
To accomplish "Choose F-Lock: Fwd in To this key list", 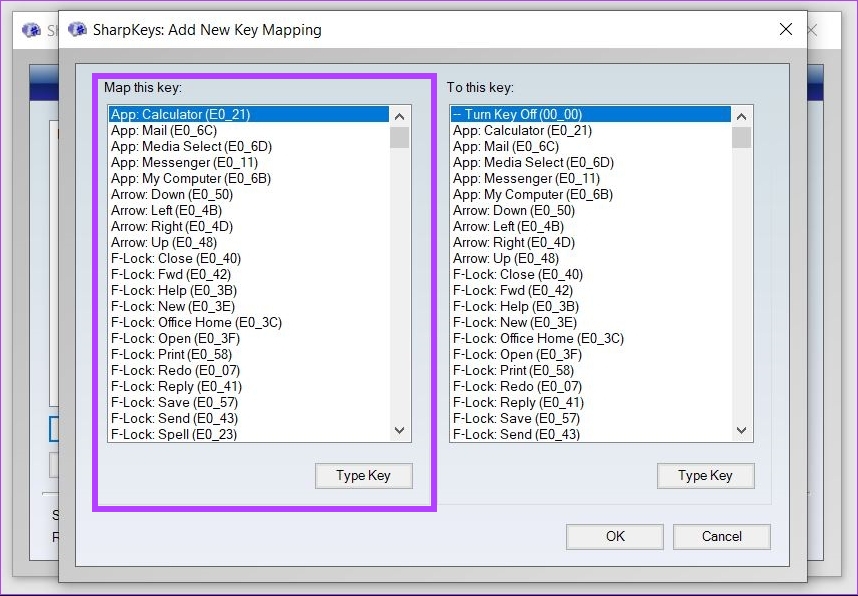I will (x=591, y=290).
